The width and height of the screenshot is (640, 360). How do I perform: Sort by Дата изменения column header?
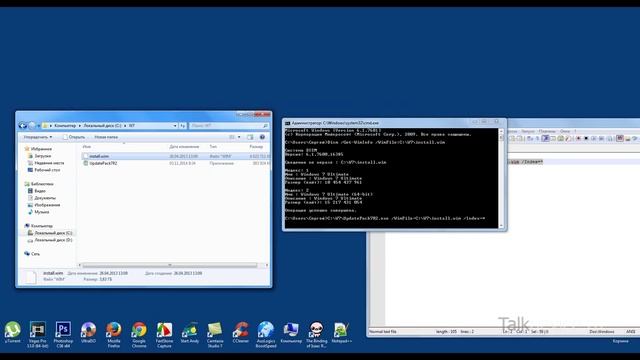pyautogui.click(x=184, y=147)
